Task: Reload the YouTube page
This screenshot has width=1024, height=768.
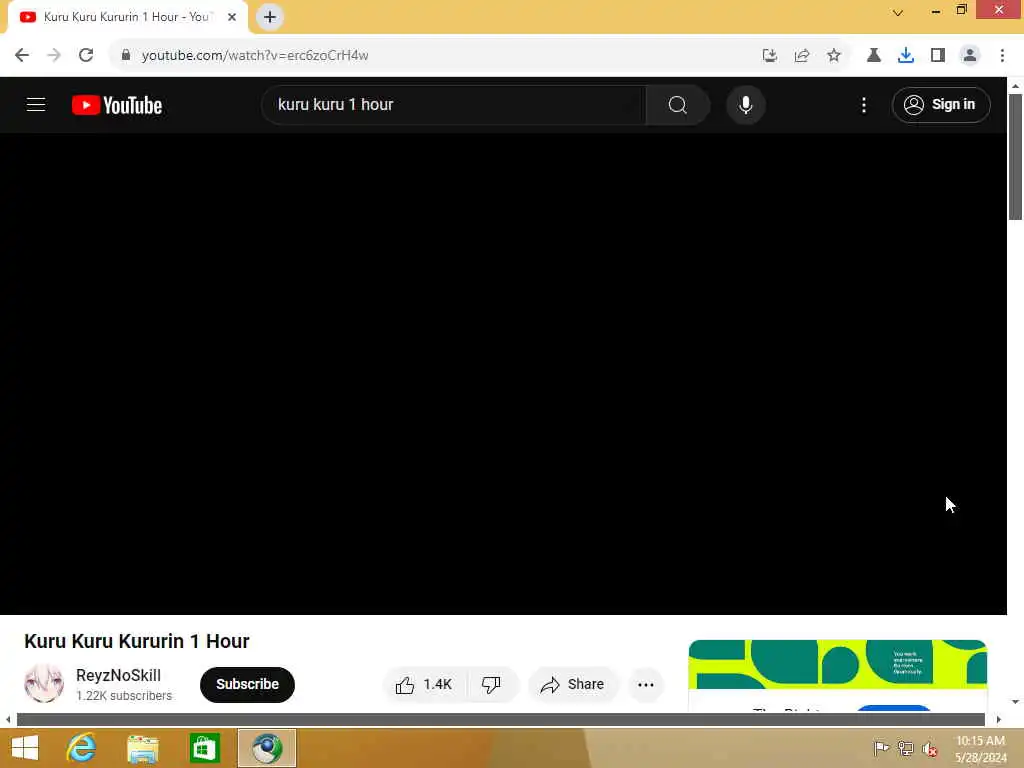Action: (86, 56)
